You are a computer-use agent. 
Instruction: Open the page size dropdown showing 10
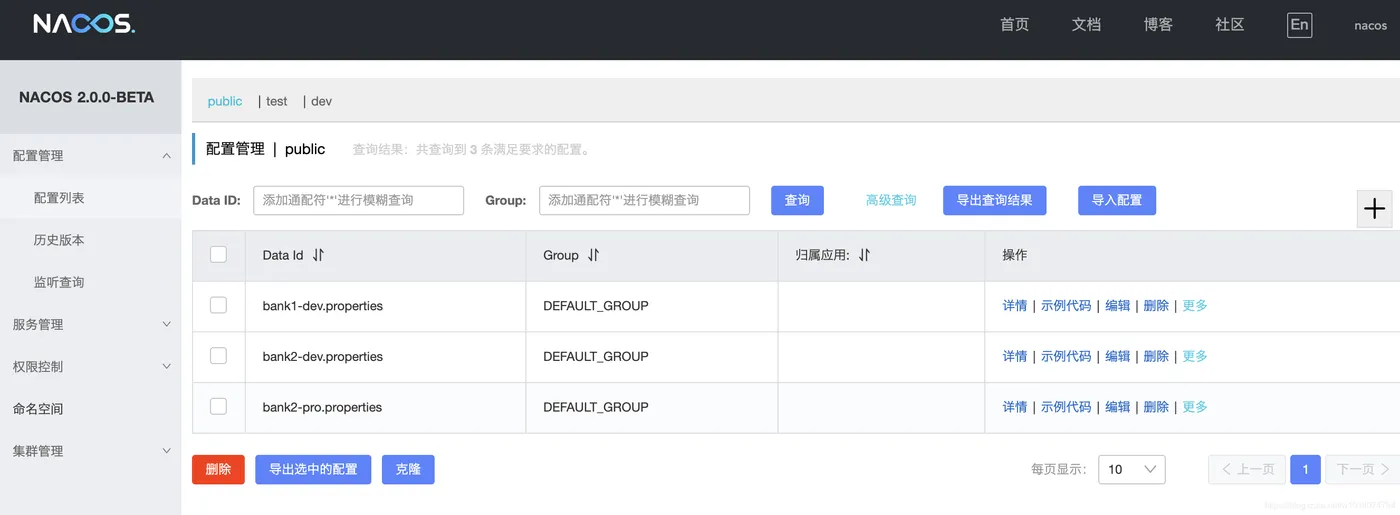(x=1131, y=469)
